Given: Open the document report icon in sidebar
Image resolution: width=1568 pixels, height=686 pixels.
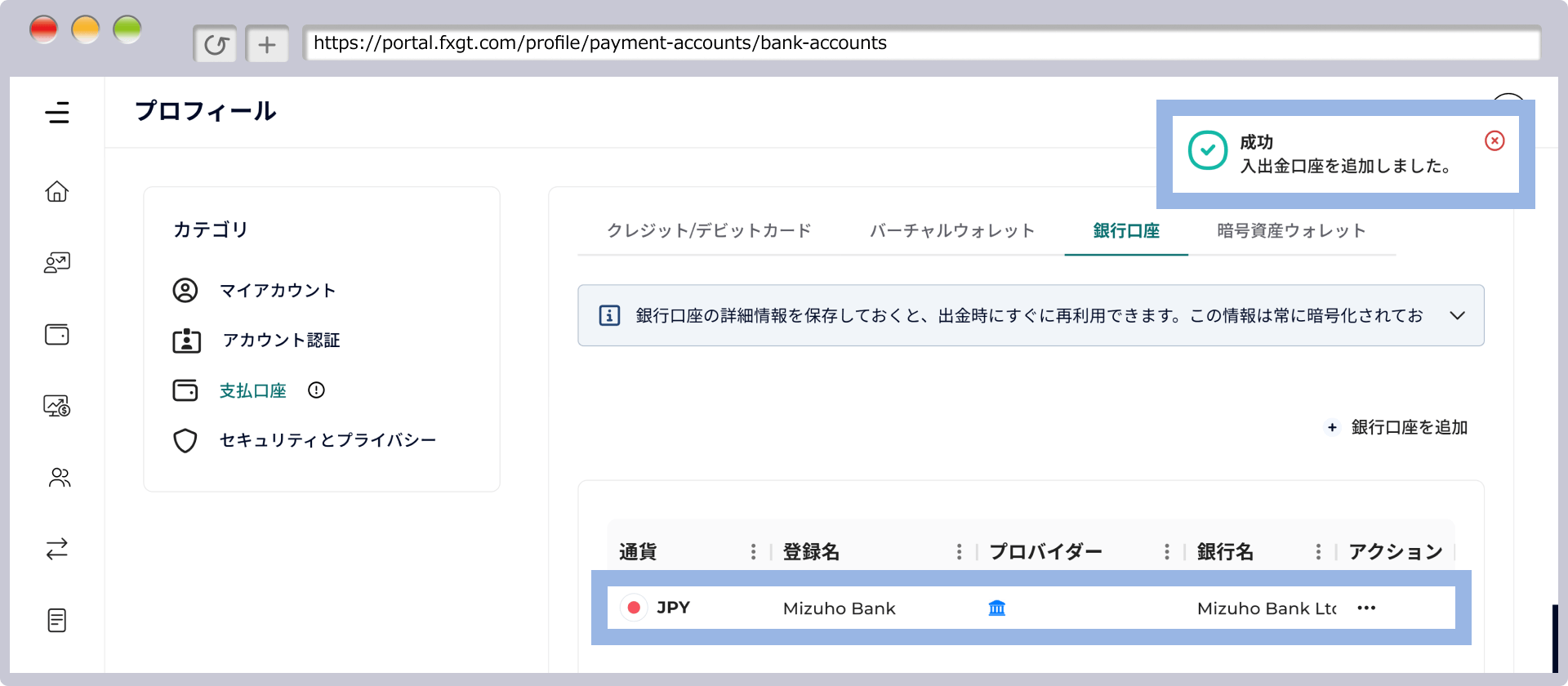Looking at the screenshot, I should point(57,621).
